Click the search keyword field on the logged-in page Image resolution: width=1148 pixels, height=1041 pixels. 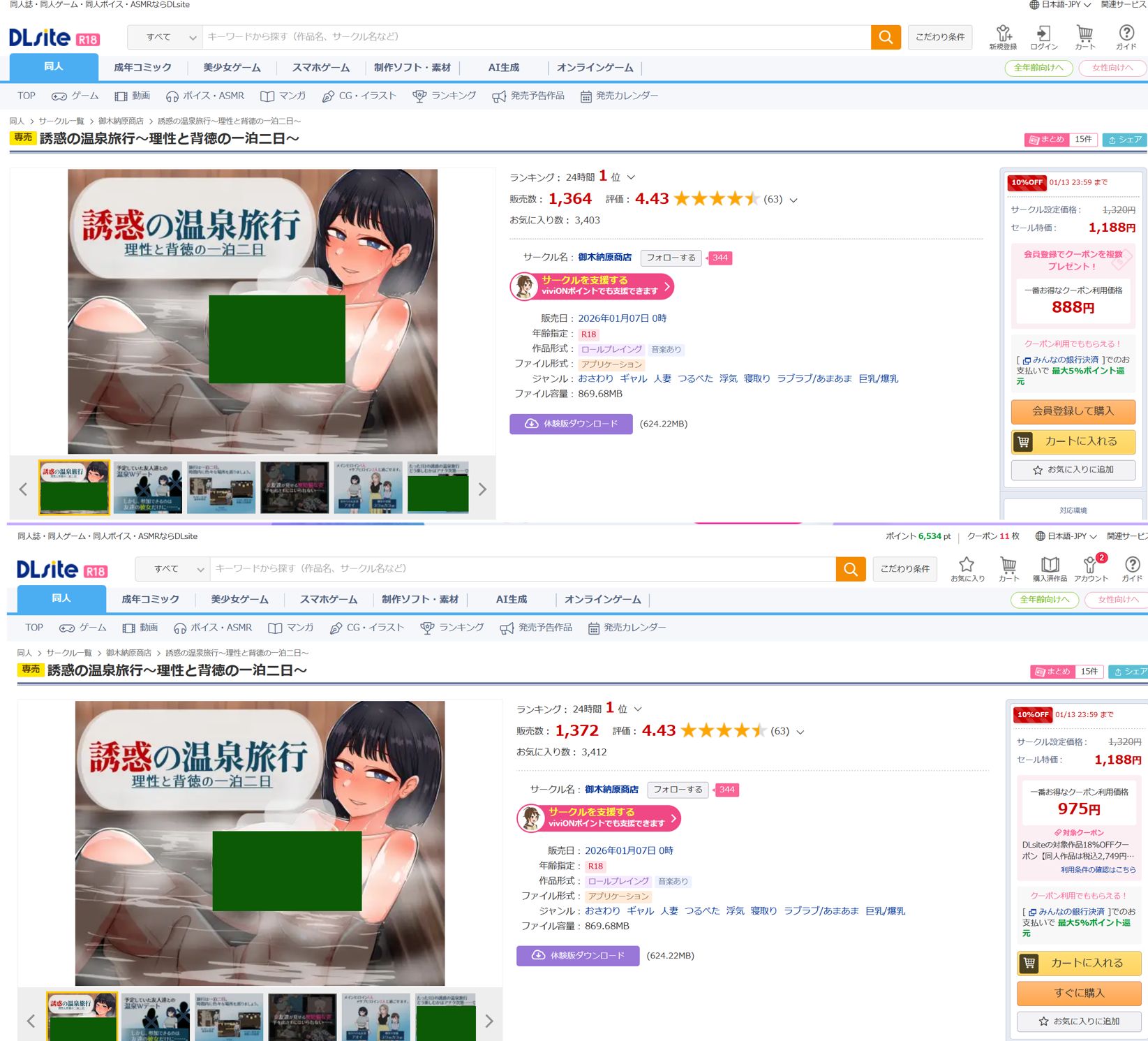[523, 569]
